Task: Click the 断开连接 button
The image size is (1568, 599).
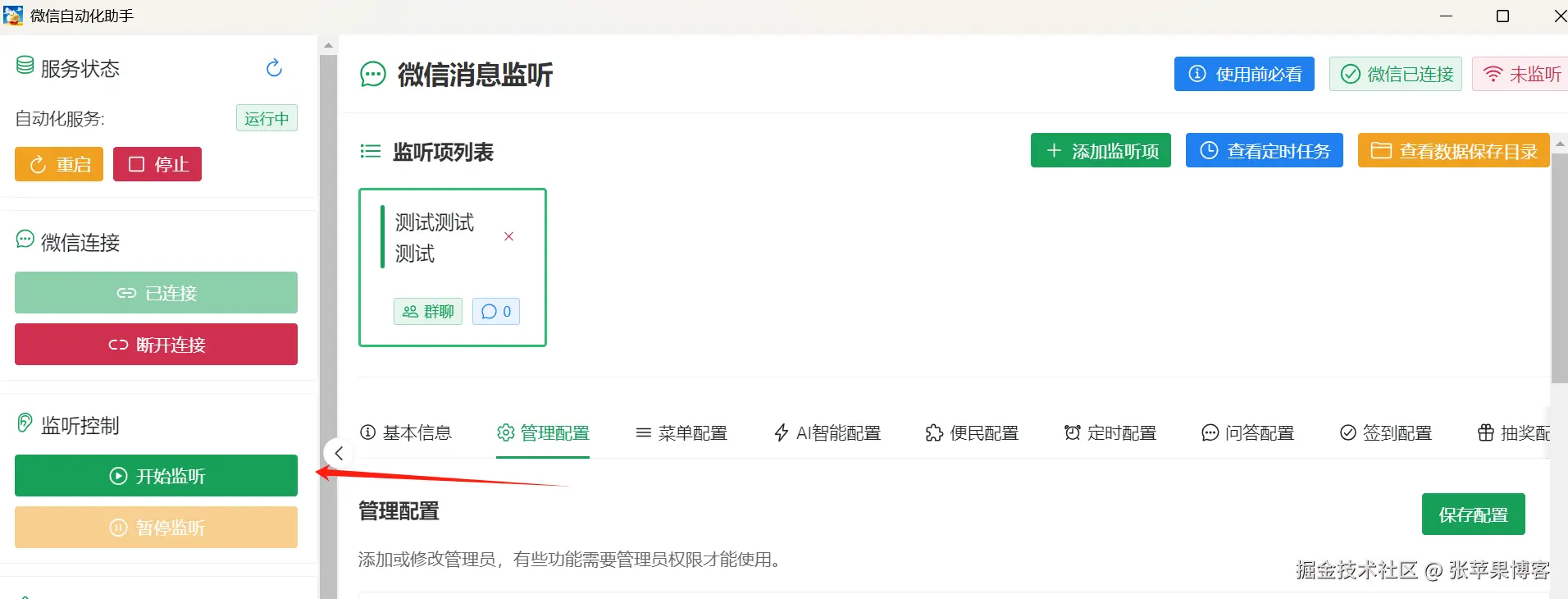Action: tap(156, 345)
